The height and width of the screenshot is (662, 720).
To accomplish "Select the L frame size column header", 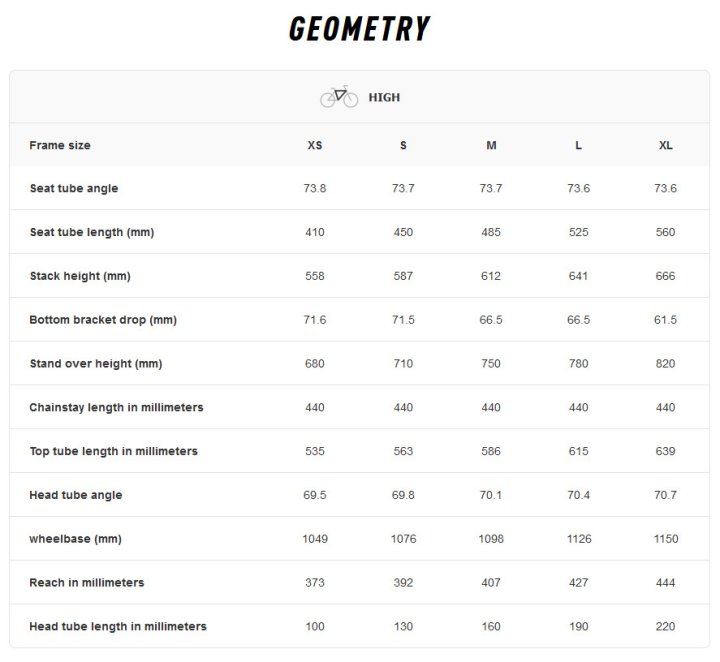I will click(578, 146).
